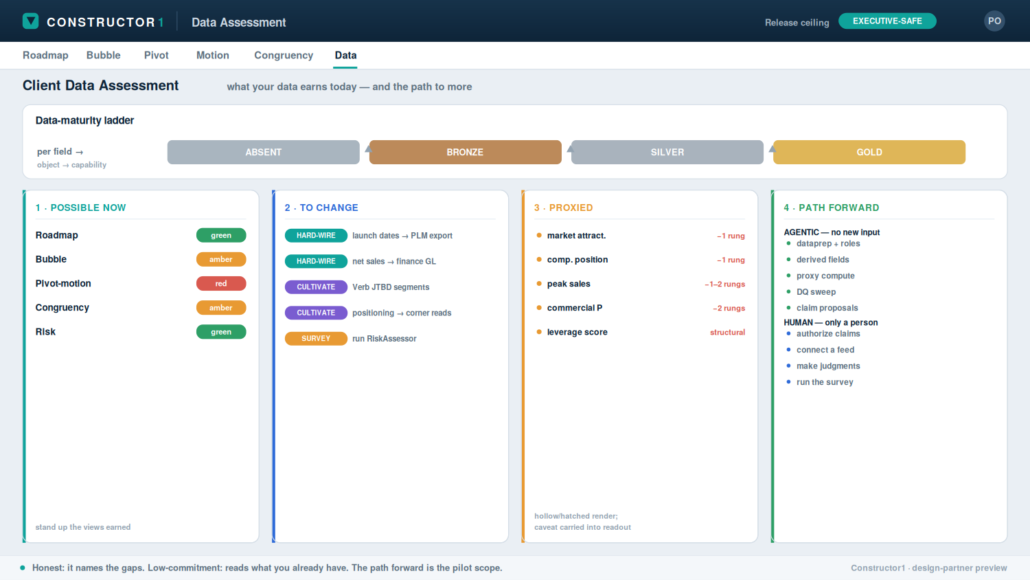
Task: Click 'authorize claims' list item
Action: [x=828, y=334]
